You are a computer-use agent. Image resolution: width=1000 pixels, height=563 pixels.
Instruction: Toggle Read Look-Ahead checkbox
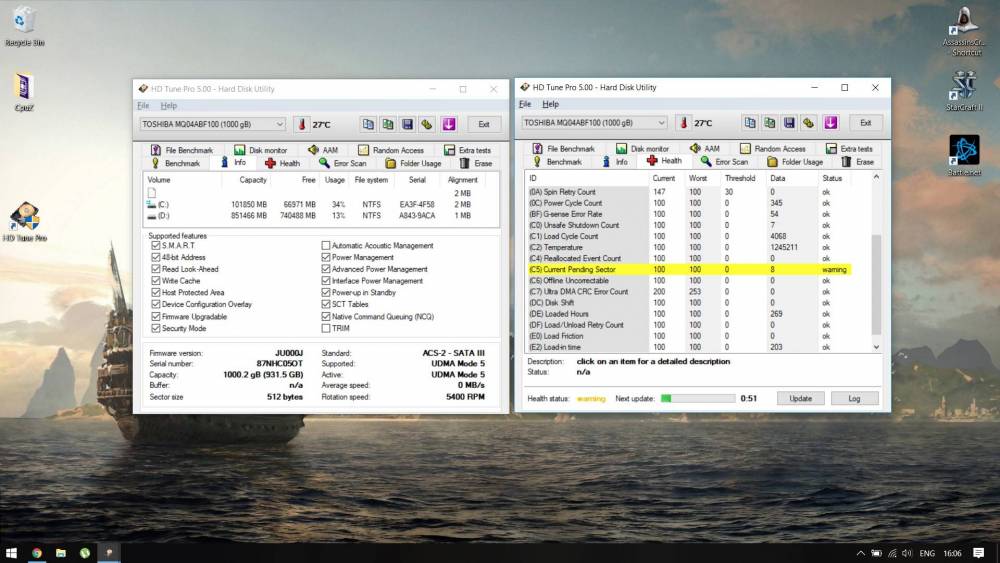156,269
